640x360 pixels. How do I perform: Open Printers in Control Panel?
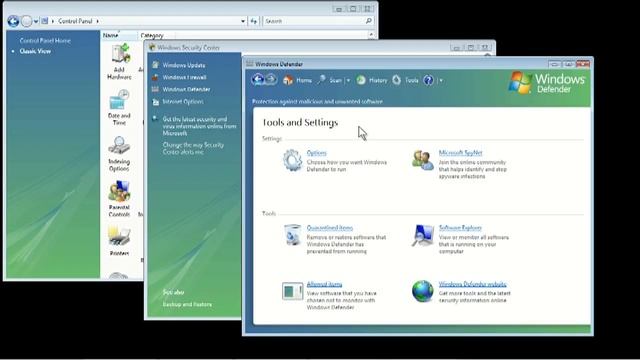119,241
